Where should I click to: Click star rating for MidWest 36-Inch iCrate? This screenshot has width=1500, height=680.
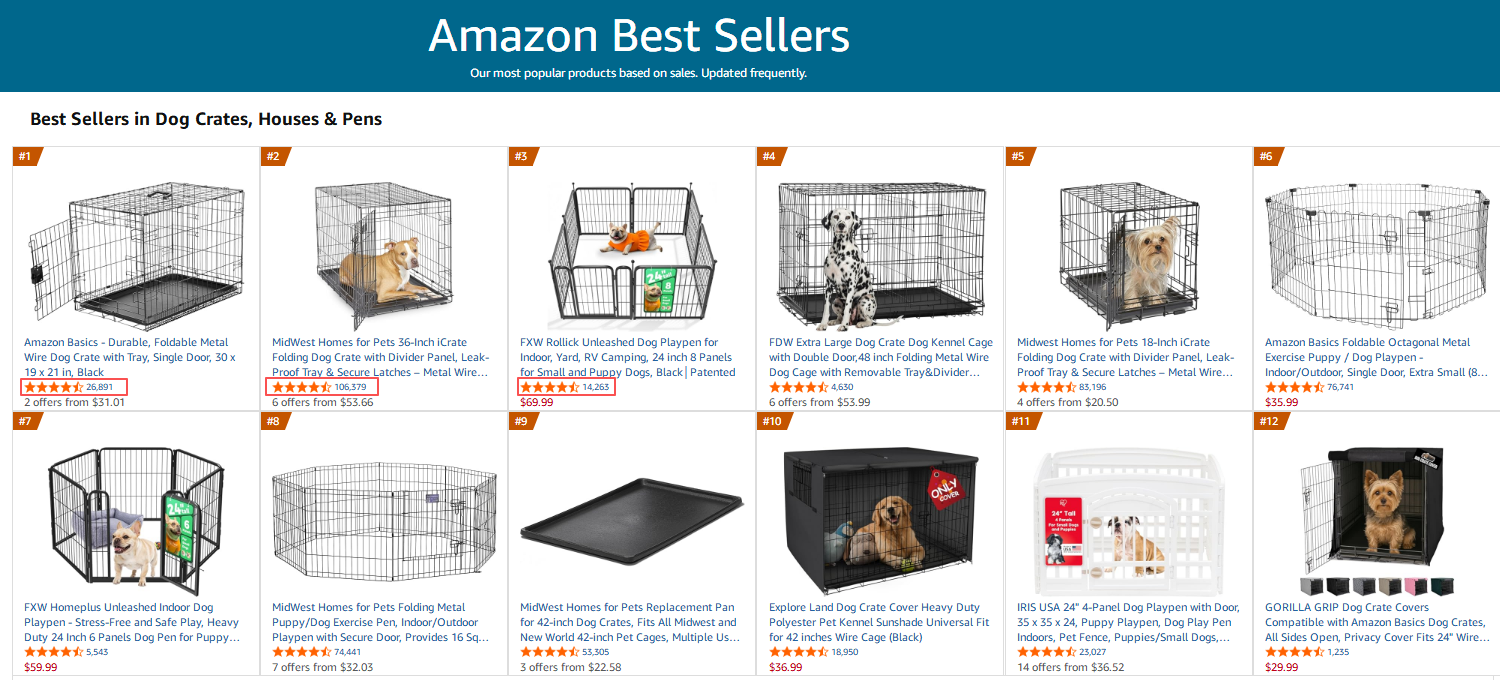(301, 387)
